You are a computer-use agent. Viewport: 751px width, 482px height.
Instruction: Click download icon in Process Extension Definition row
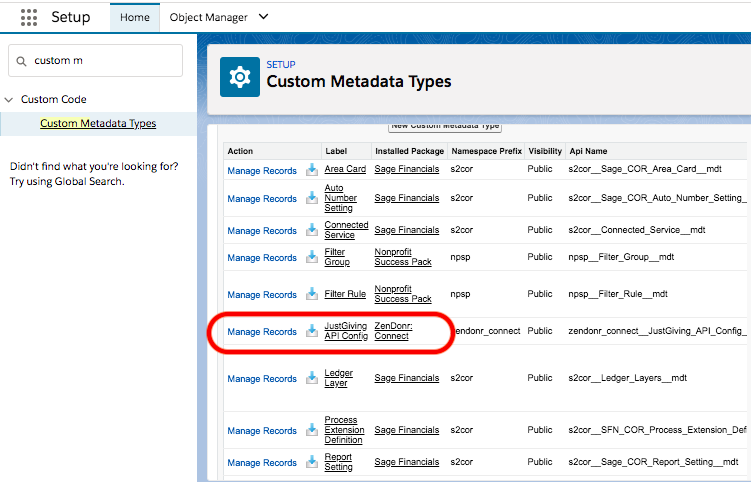tap(312, 429)
